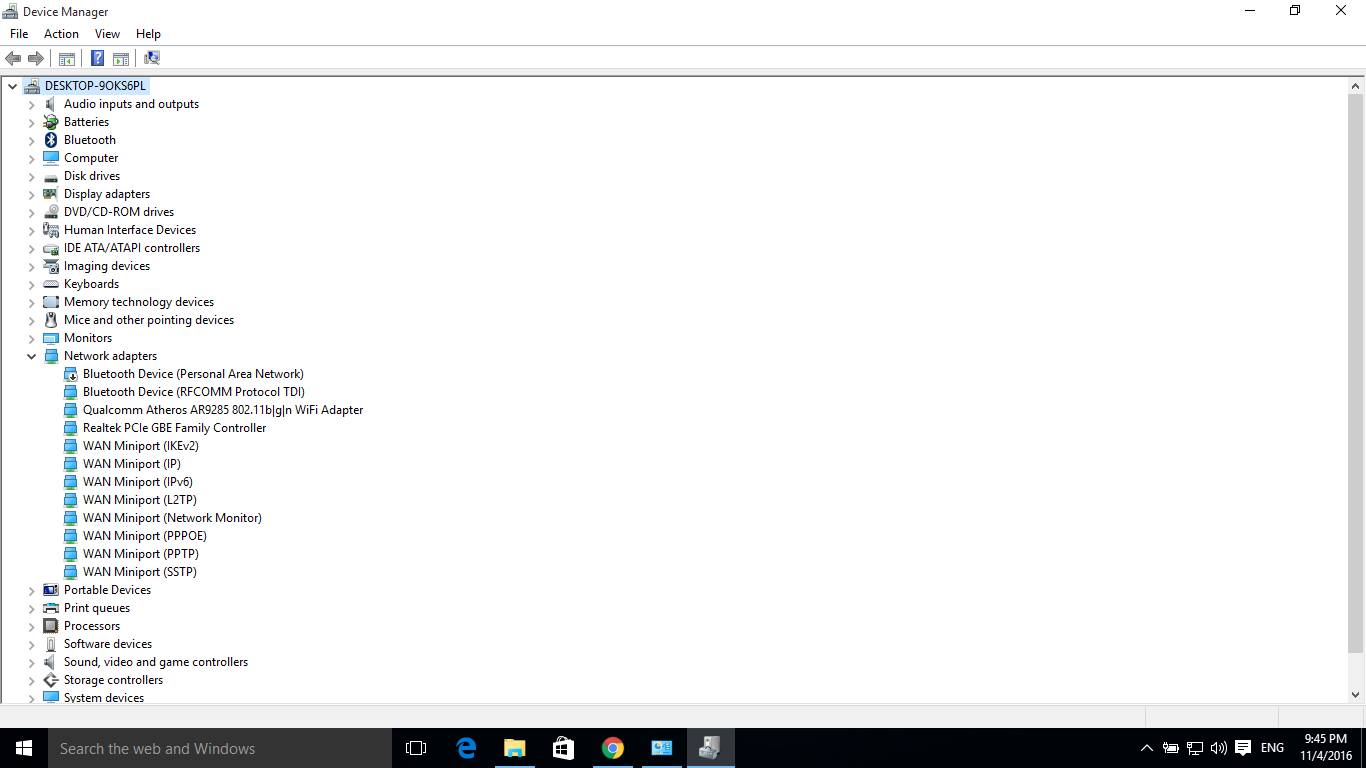This screenshot has height=768, width=1366.
Task: Expand the Bluetooth category
Action: (x=31, y=140)
